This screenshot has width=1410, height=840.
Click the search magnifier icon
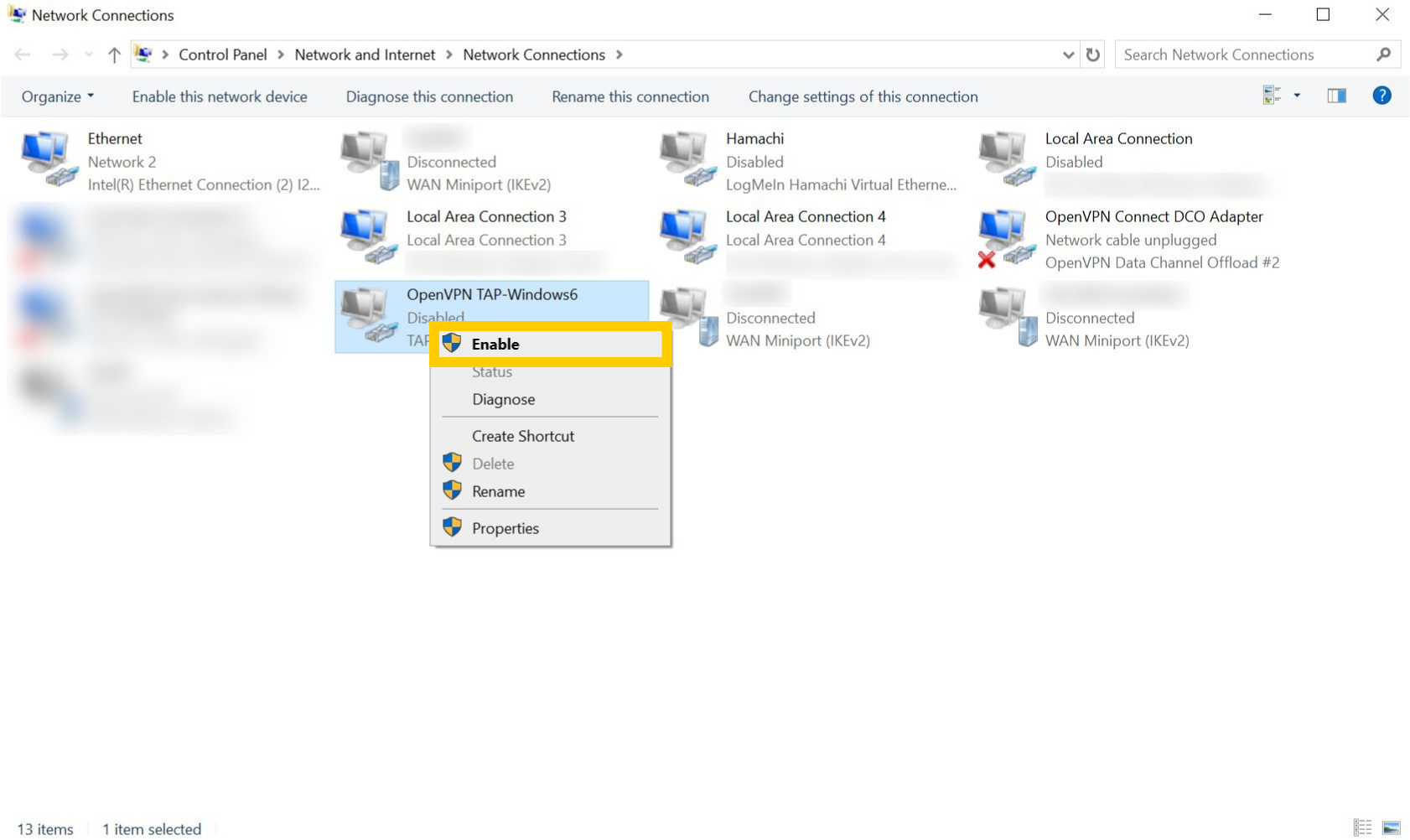(1383, 55)
